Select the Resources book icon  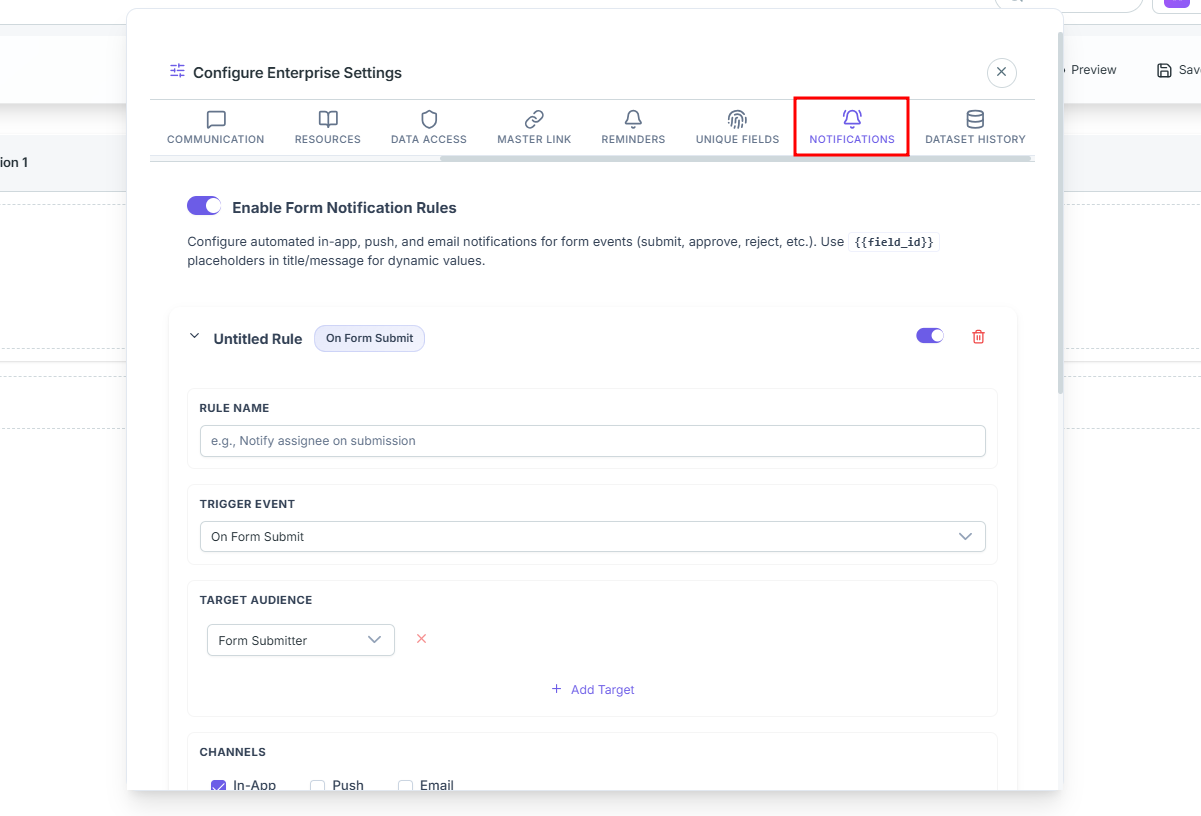coord(328,120)
